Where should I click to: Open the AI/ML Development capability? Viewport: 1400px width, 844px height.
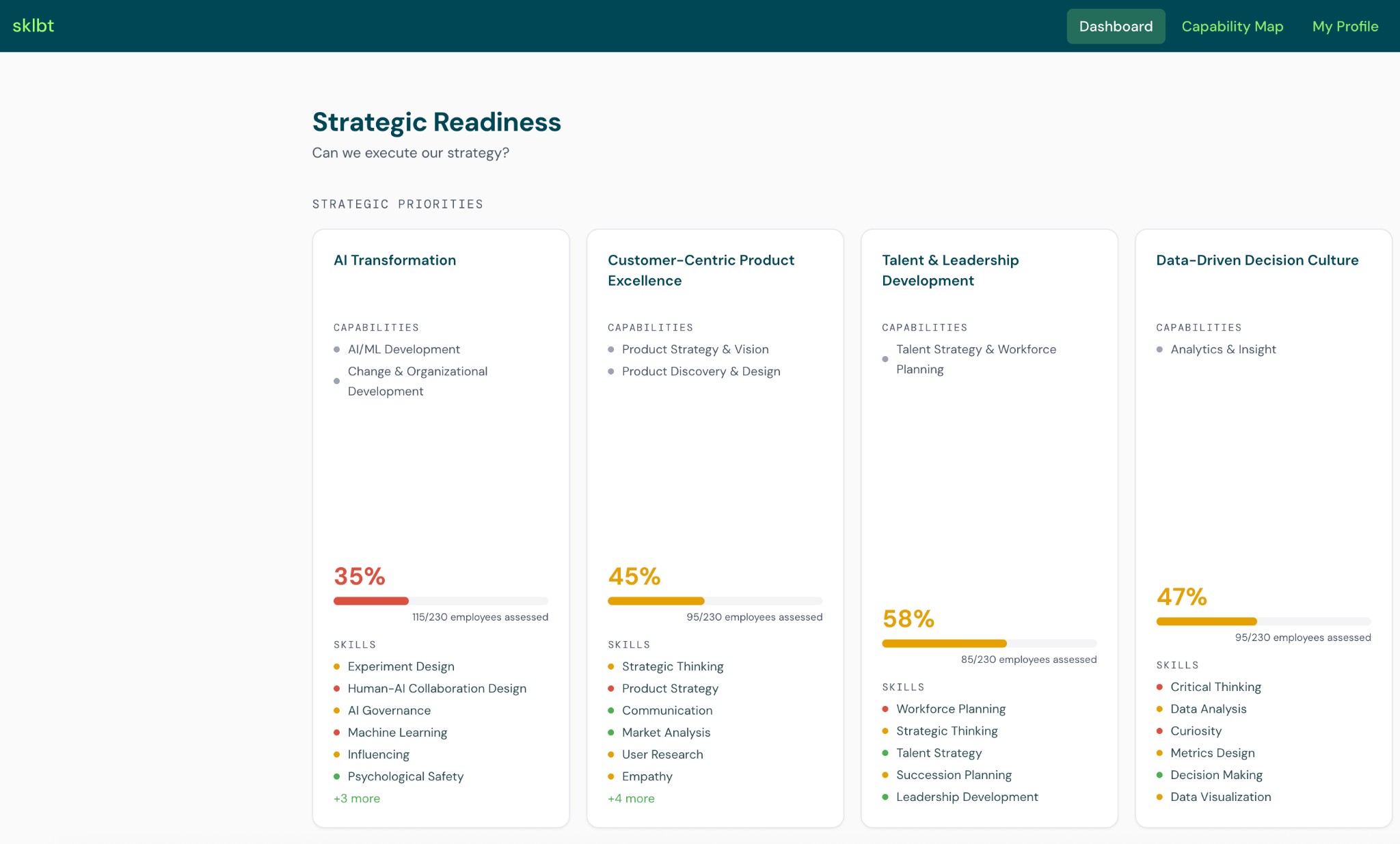[x=403, y=349]
